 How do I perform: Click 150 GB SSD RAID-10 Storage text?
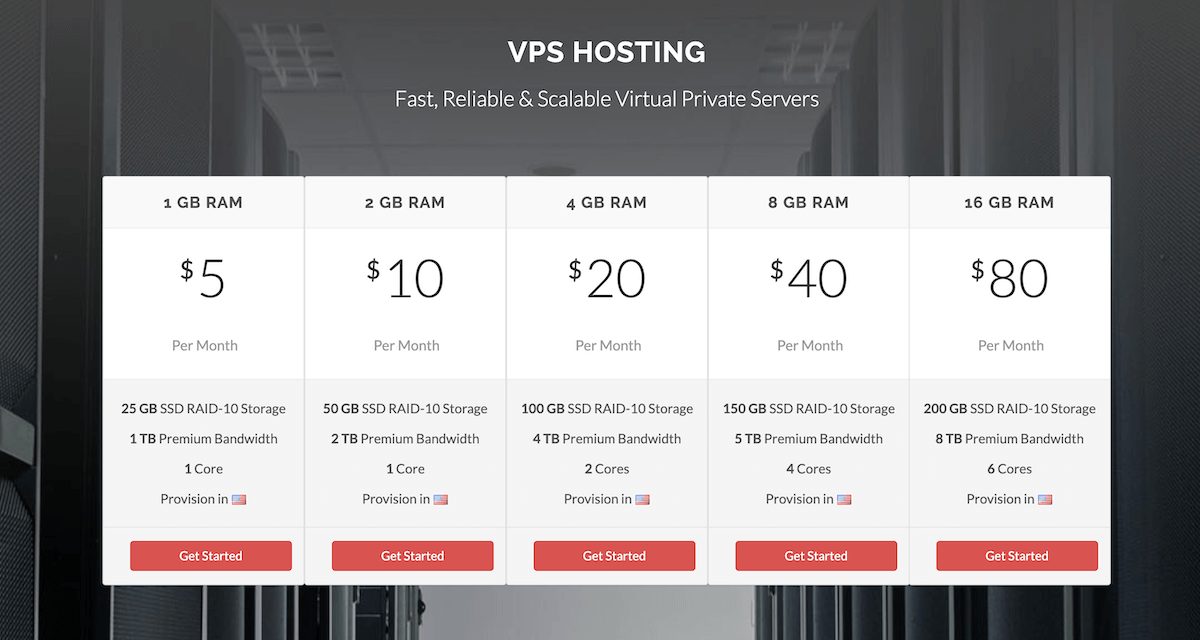click(x=809, y=408)
